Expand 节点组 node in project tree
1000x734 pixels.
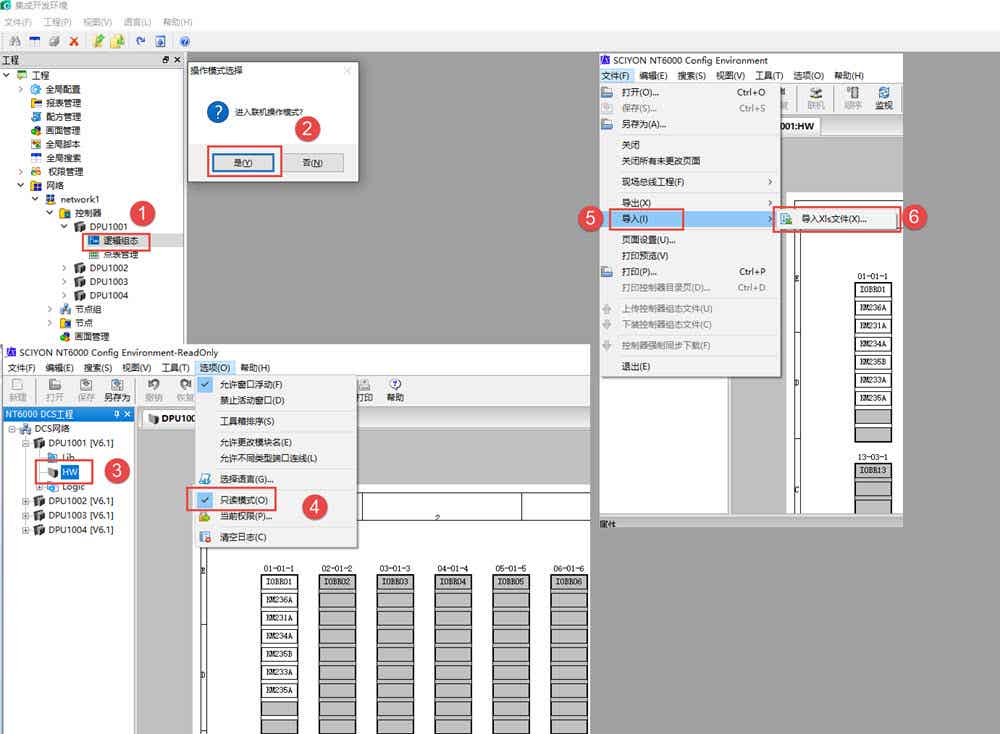50,309
